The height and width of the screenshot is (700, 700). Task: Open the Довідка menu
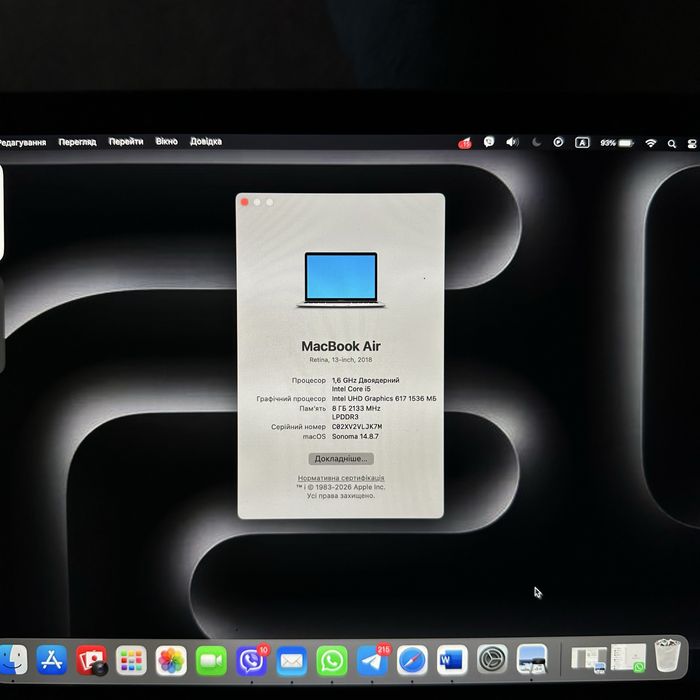206,142
